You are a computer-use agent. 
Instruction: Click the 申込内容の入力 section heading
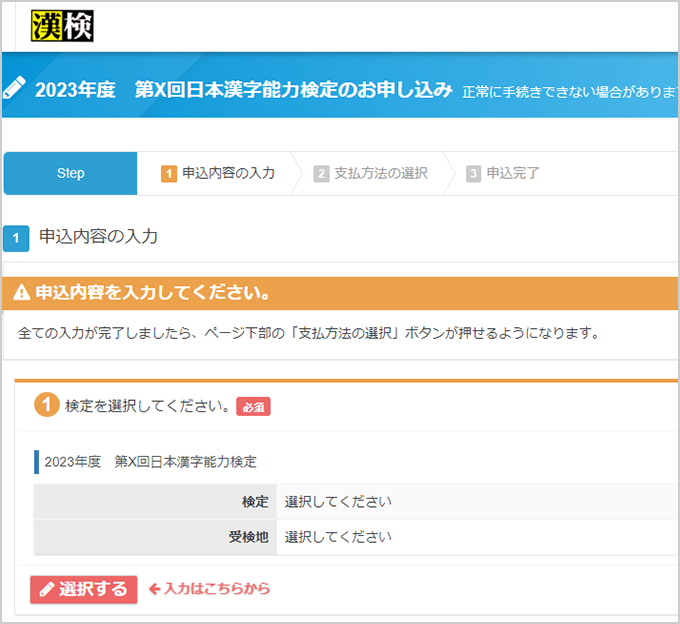coord(98,237)
